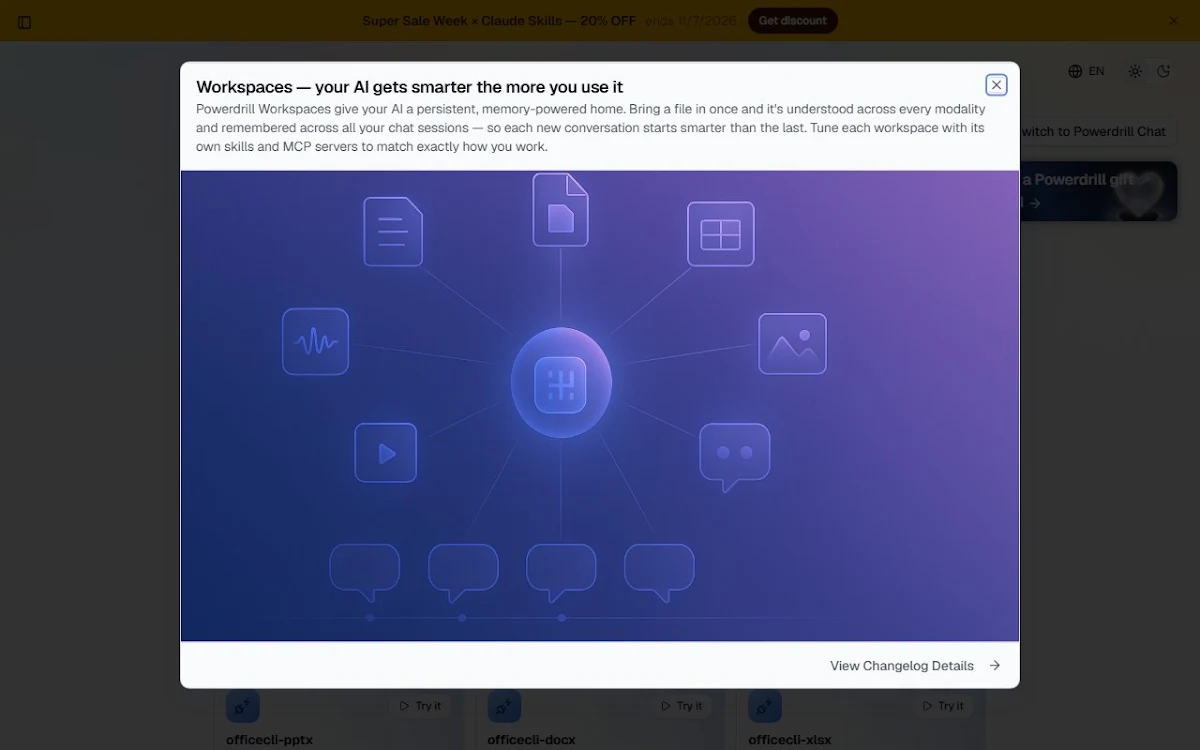Click the officecli-docx skill icon
Image resolution: width=1200 pixels, height=750 pixels.
505,706
